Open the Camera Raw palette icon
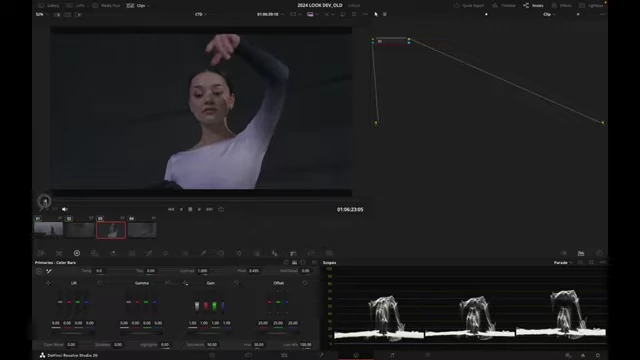Viewport: 640px width, 360px height. point(41,253)
